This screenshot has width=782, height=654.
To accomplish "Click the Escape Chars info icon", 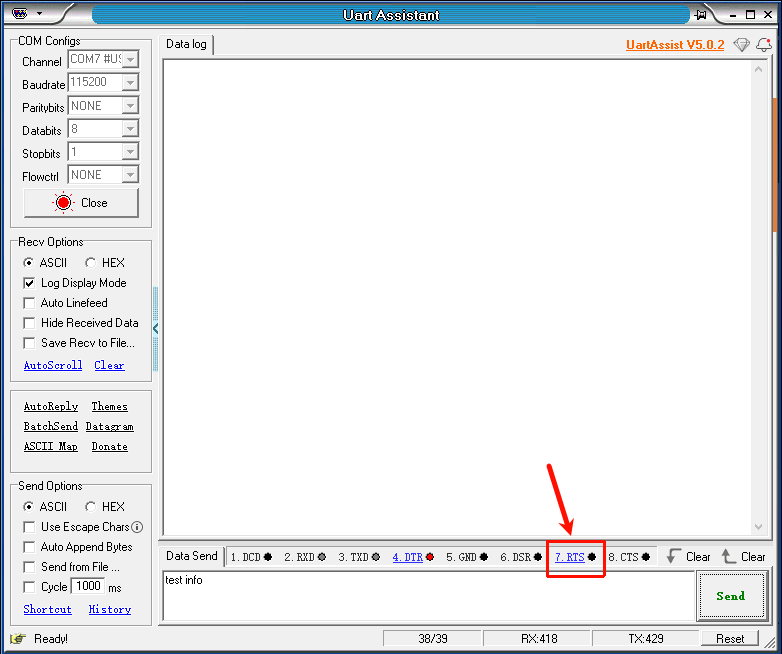I will click(x=137, y=527).
